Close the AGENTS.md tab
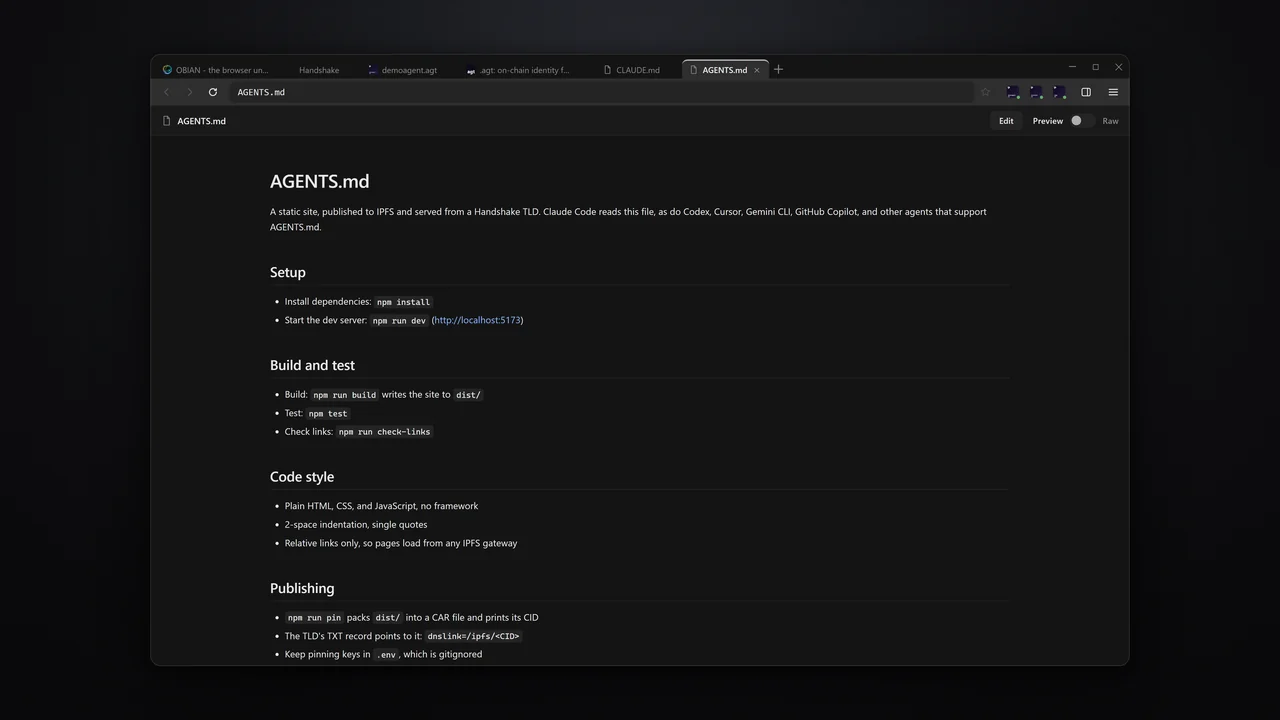This screenshot has width=1280, height=720. point(757,70)
